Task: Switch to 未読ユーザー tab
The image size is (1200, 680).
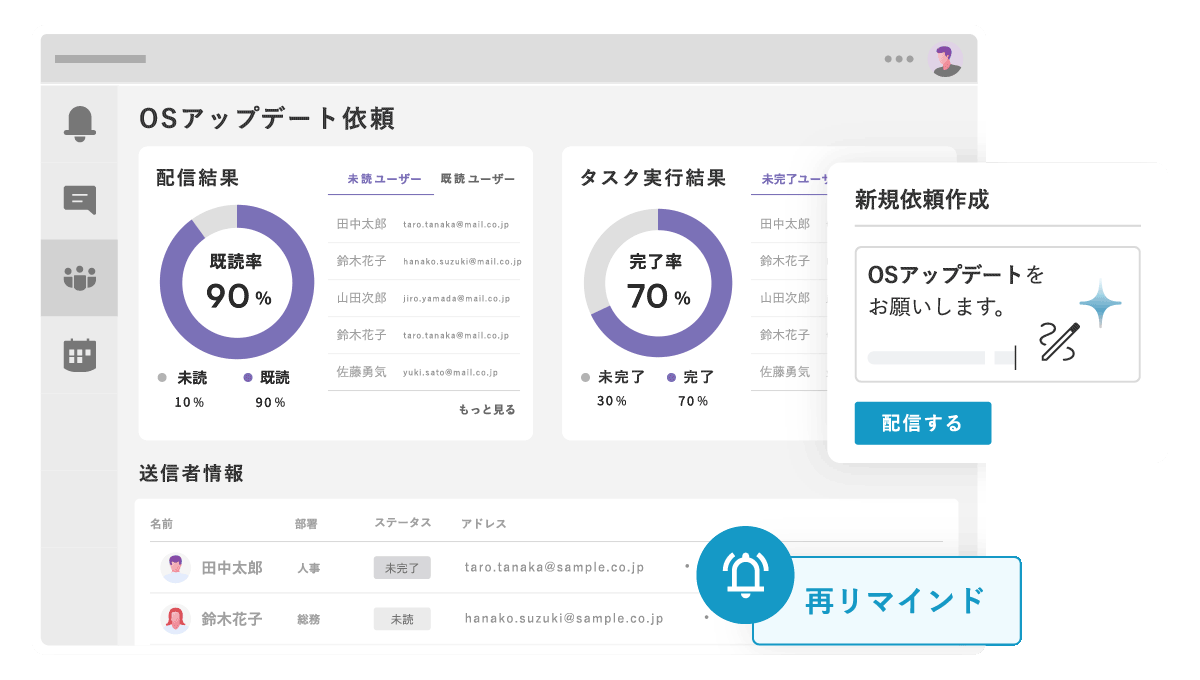Action: [x=385, y=179]
